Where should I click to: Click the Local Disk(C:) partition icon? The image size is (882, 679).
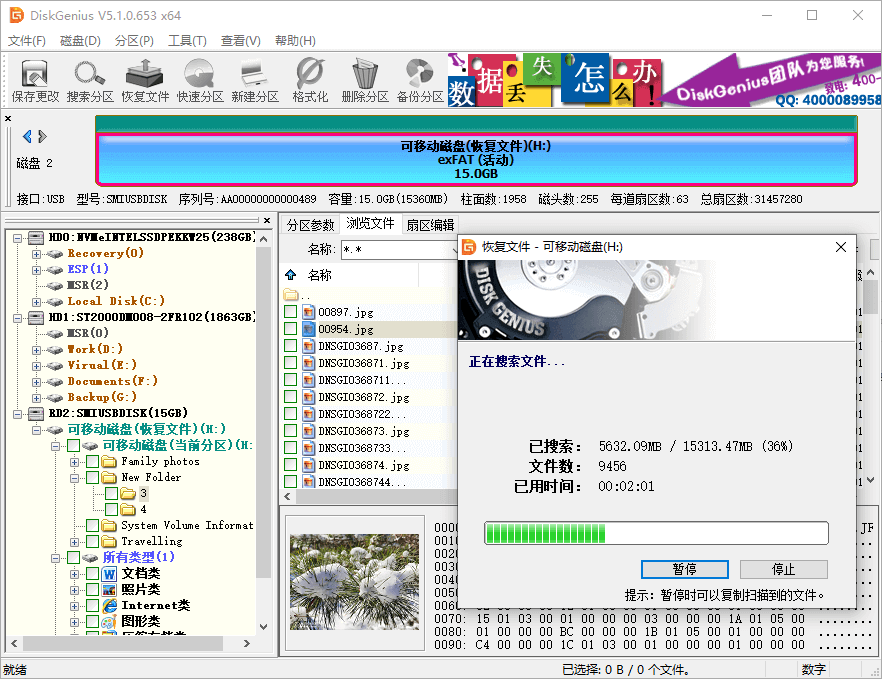pos(55,302)
